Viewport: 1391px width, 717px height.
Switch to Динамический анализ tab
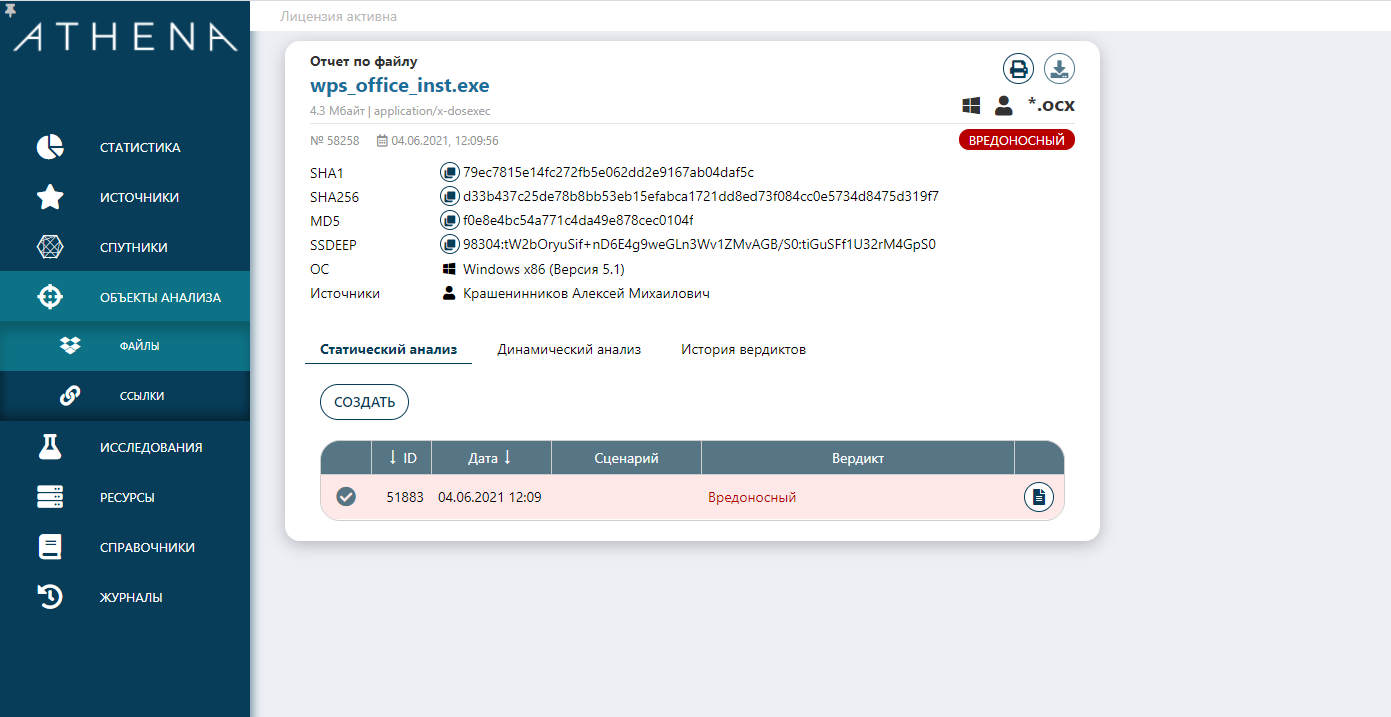coord(569,349)
